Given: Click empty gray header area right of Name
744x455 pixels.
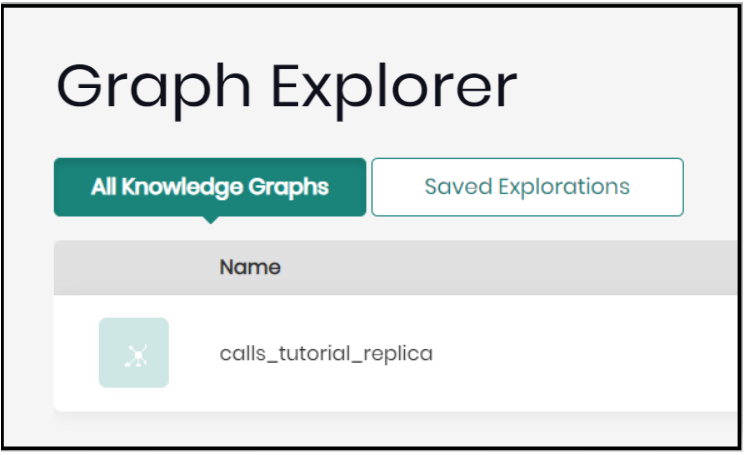Looking at the screenshot, I should pyautogui.click(x=500, y=267).
